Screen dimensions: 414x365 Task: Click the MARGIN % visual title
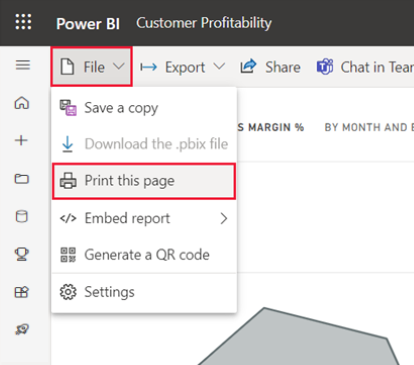point(270,127)
